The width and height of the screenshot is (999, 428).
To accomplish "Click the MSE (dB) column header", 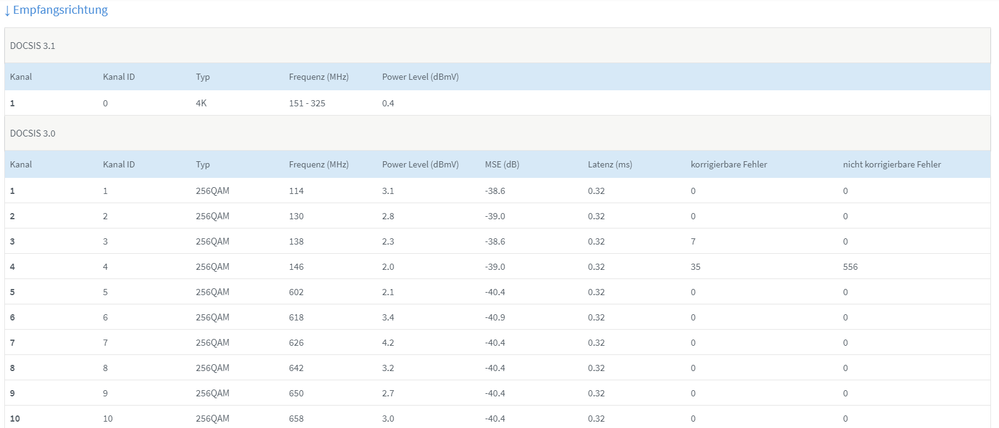I will [502, 164].
